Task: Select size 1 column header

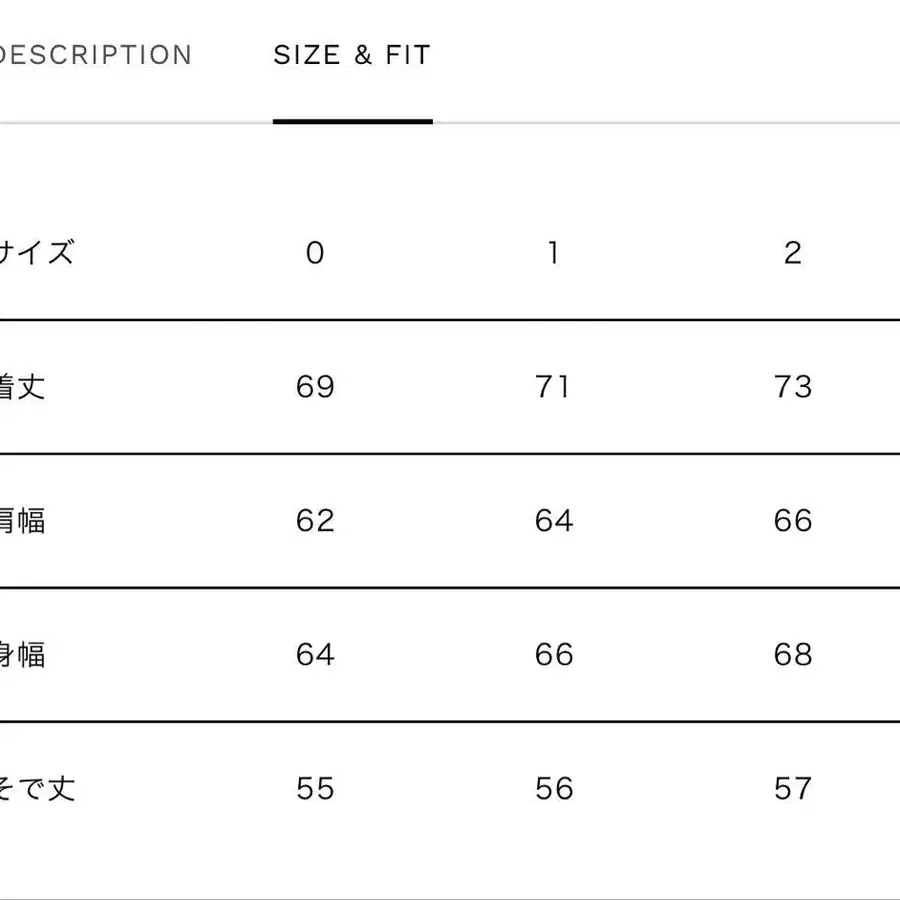Action: [x=553, y=253]
